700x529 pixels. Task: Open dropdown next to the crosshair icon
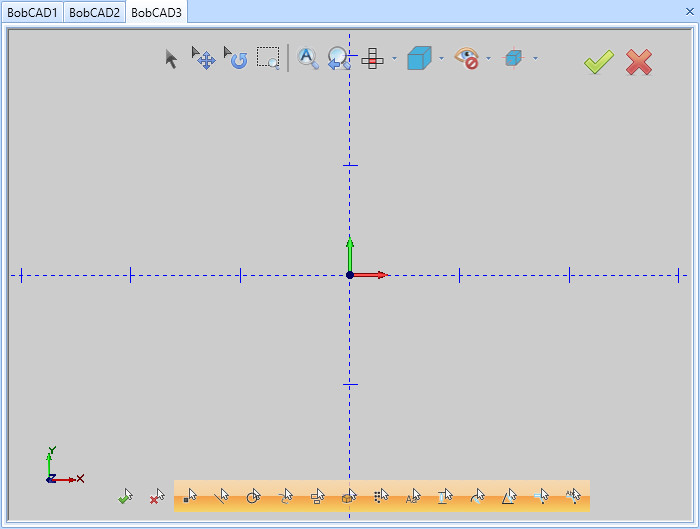click(x=394, y=59)
